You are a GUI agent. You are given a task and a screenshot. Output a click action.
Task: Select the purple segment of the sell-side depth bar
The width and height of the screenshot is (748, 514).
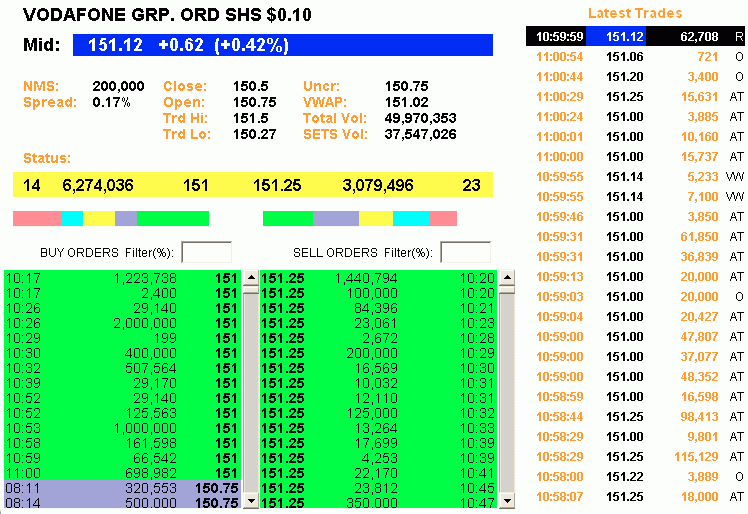click(x=336, y=219)
